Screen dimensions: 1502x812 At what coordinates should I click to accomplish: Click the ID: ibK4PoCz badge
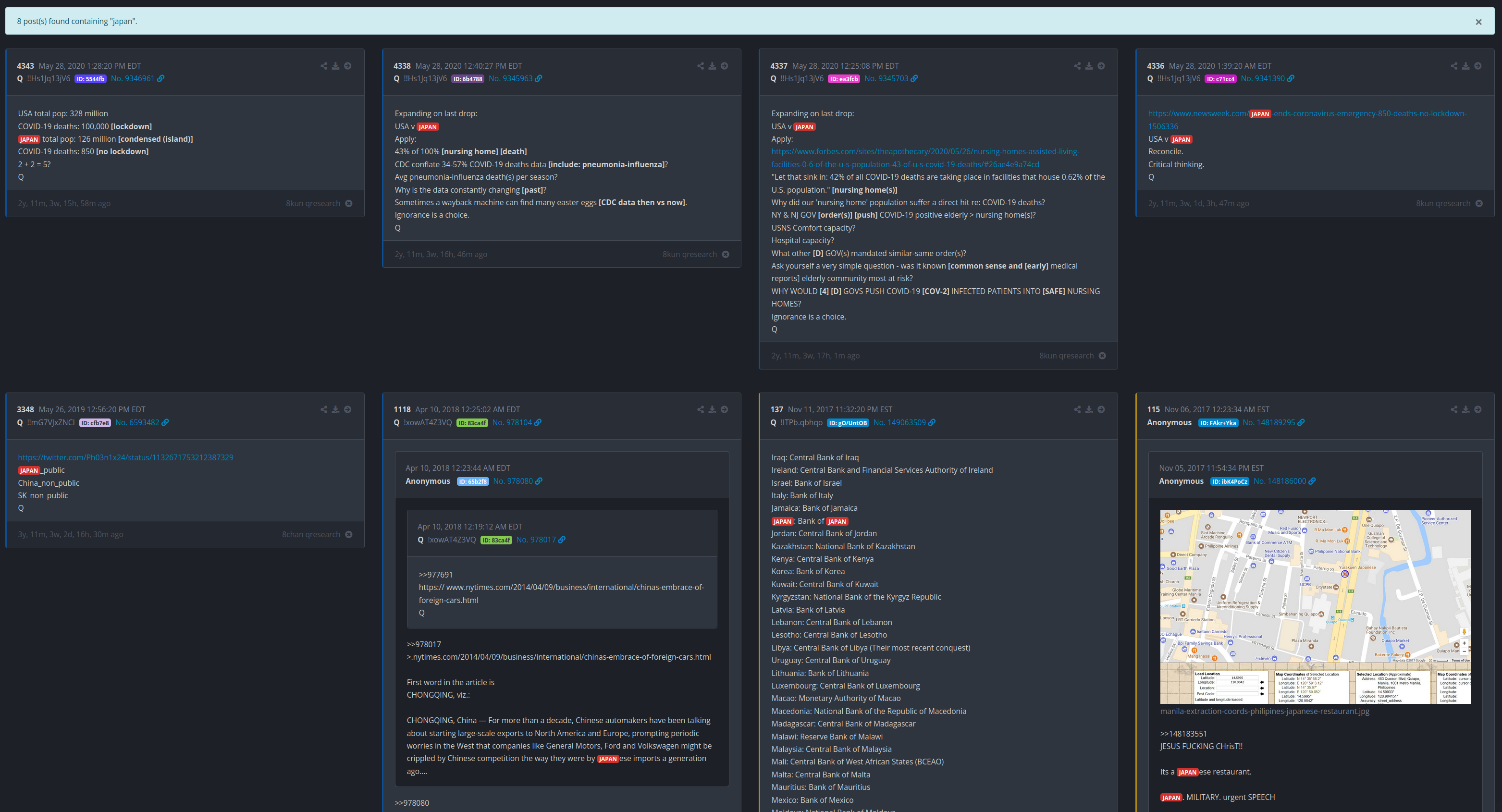pyautogui.click(x=1230, y=481)
